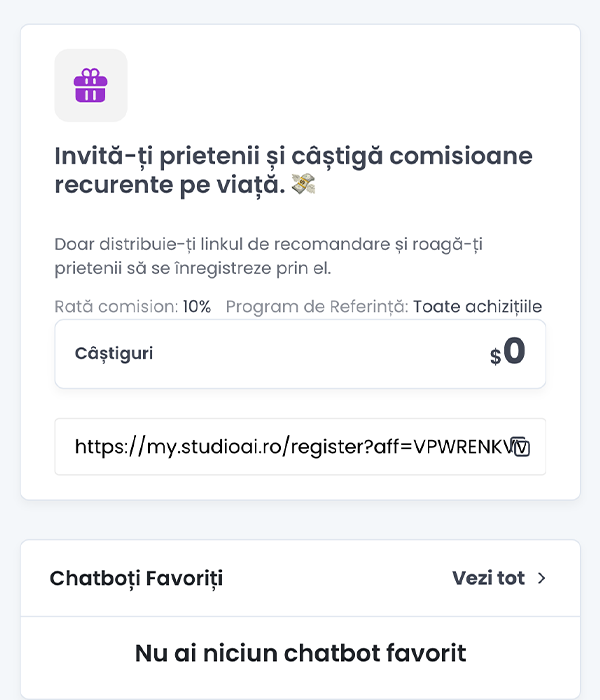600x700 pixels.
Task: Click the flying money emoji in the heading
Action: 303,185
